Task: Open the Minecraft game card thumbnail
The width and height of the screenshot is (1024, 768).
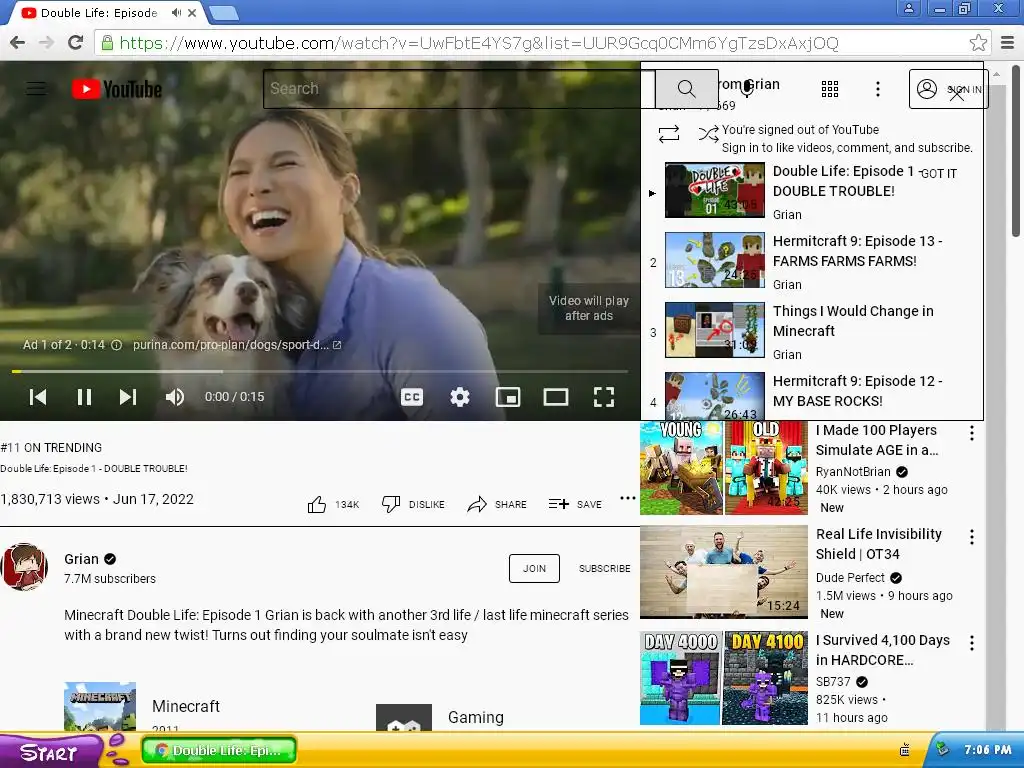Action: pyautogui.click(x=100, y=707)
